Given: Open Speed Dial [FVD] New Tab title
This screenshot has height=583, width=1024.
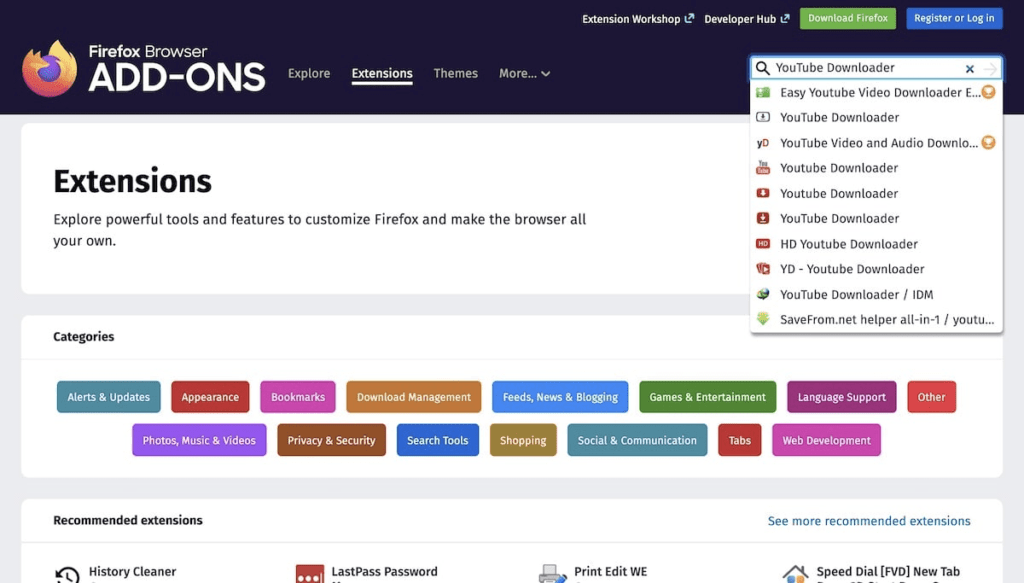Looking at the screenshot, I should click(888, 572).
